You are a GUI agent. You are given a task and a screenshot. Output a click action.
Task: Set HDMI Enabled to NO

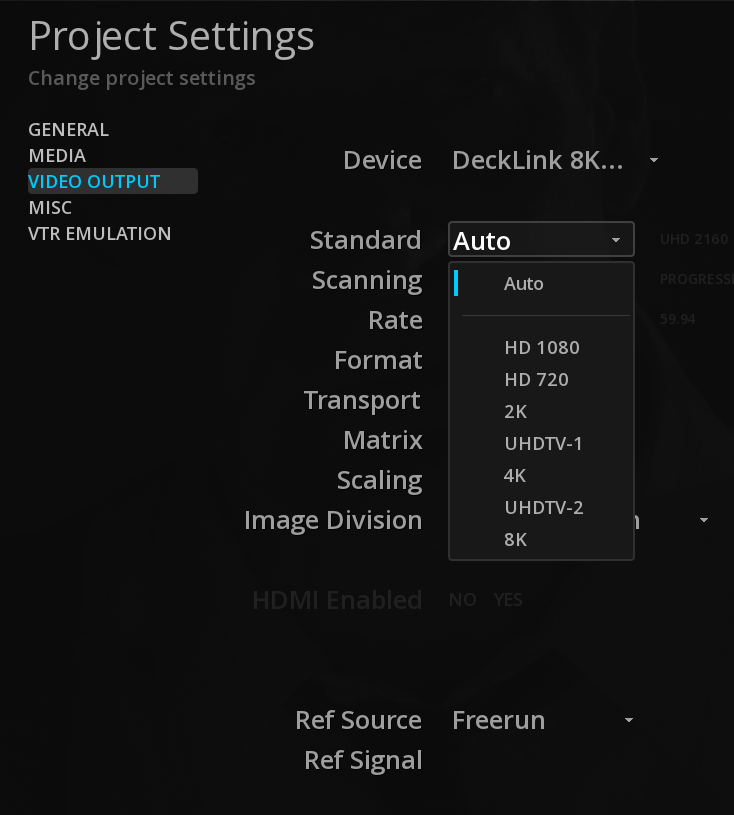(x=462, y=600)
